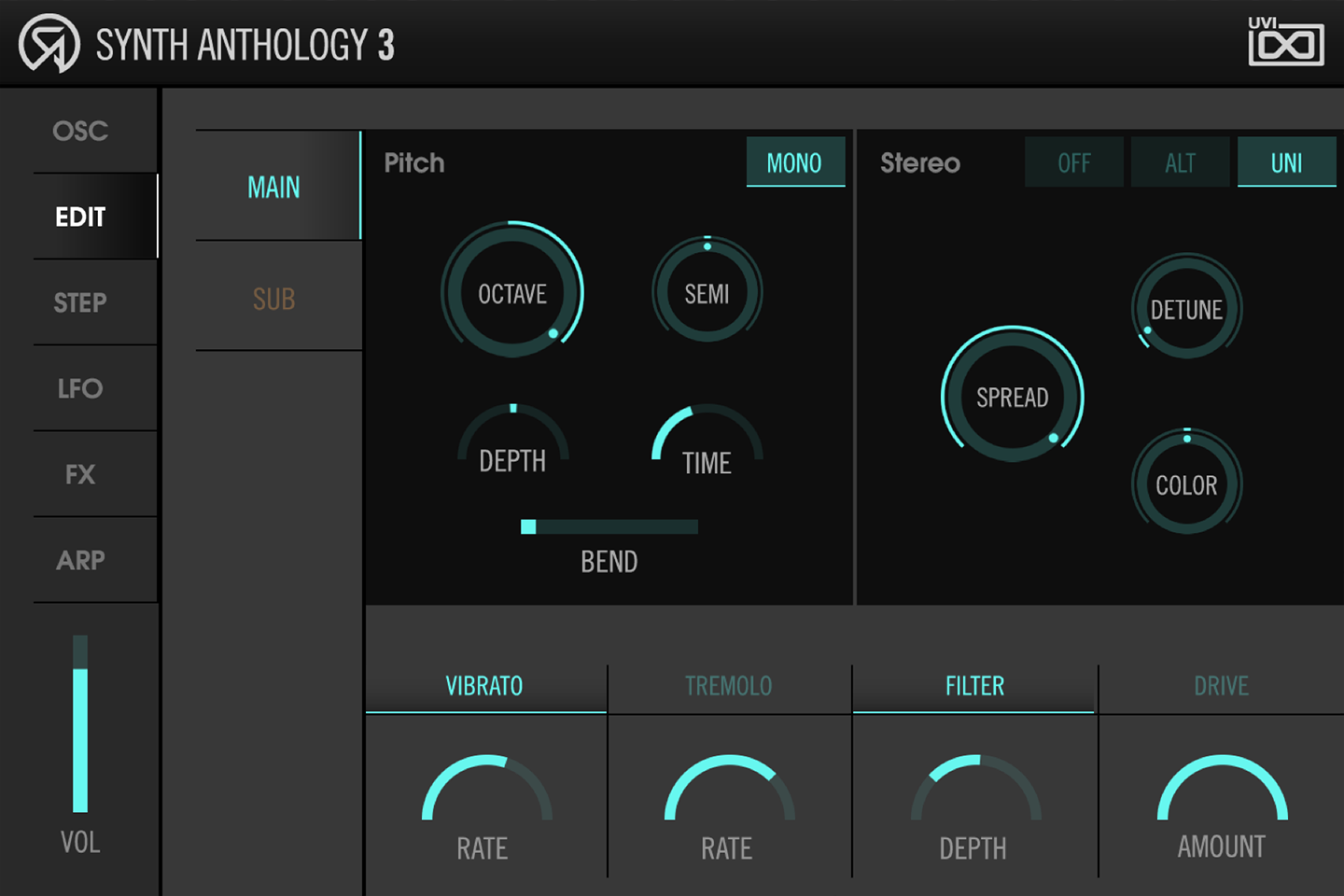Increase the SPREAD knob value
The image size is (1344, 896).
pos(1013,397)
